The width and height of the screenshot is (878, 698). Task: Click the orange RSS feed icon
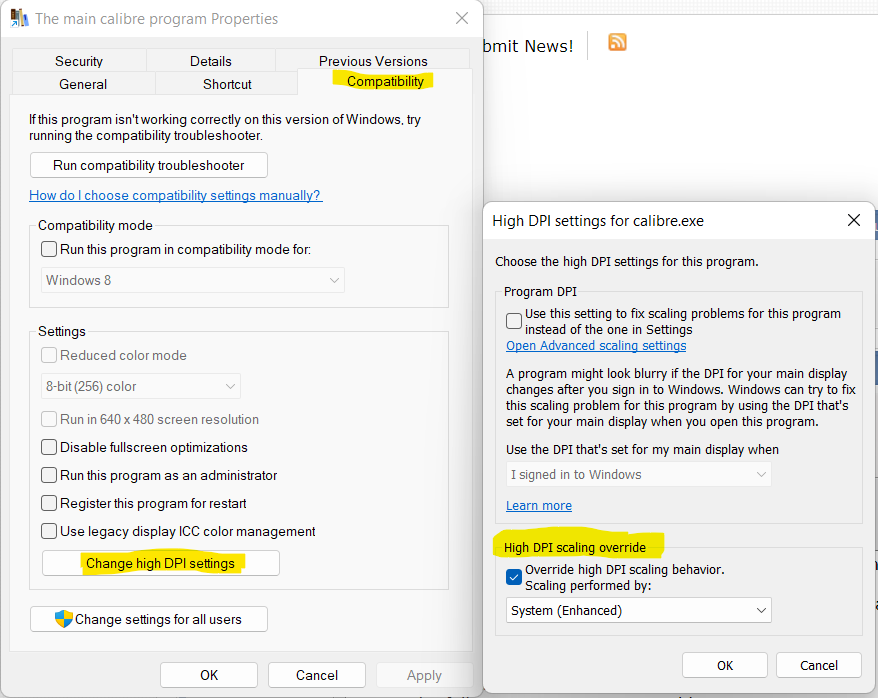(x=617, y=43)
